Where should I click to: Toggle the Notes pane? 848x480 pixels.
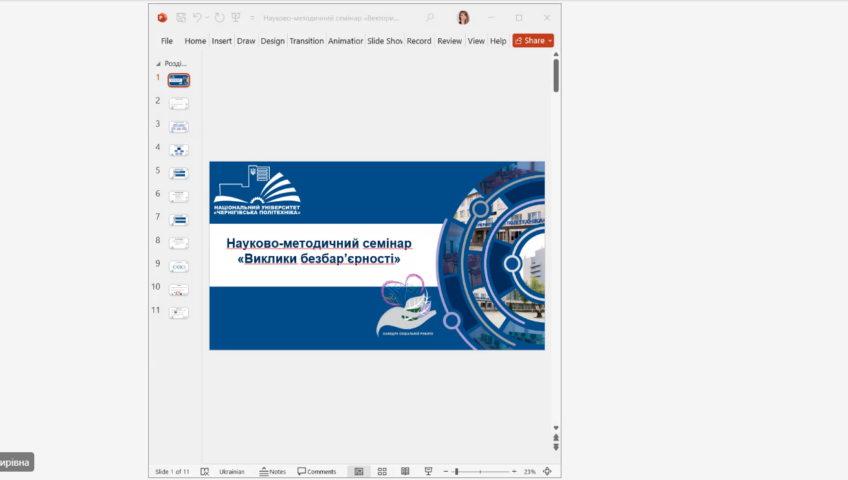click(273, 472)
